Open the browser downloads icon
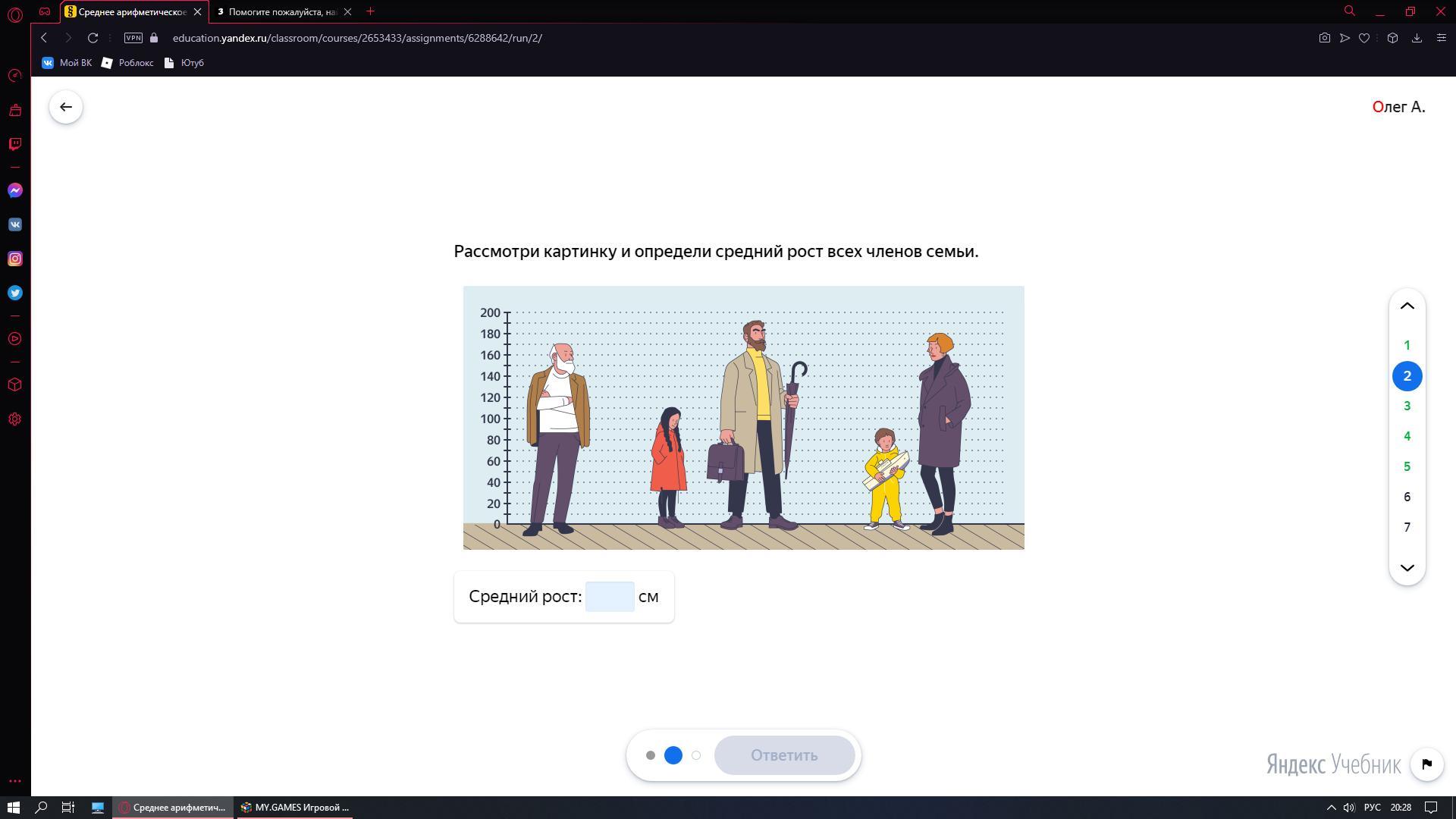Viewport: 1456px width, 819px height. (1417, 38)
